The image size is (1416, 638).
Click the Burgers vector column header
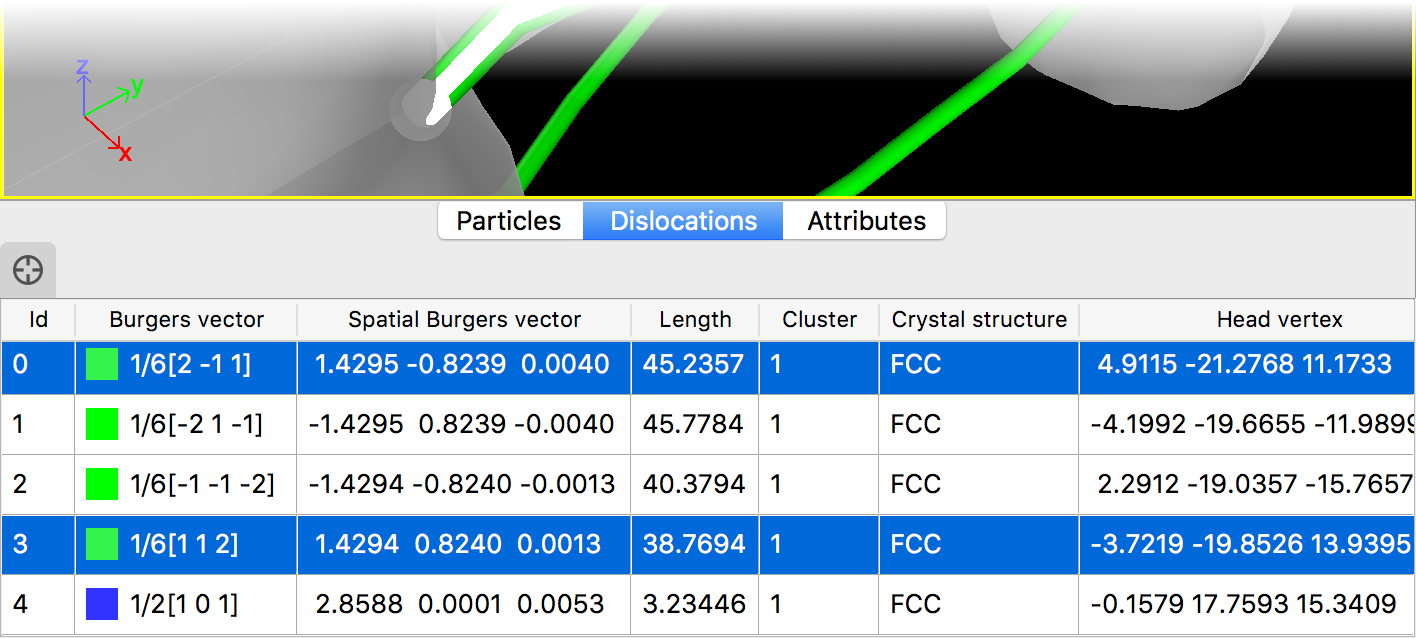(x=186, y=320)
